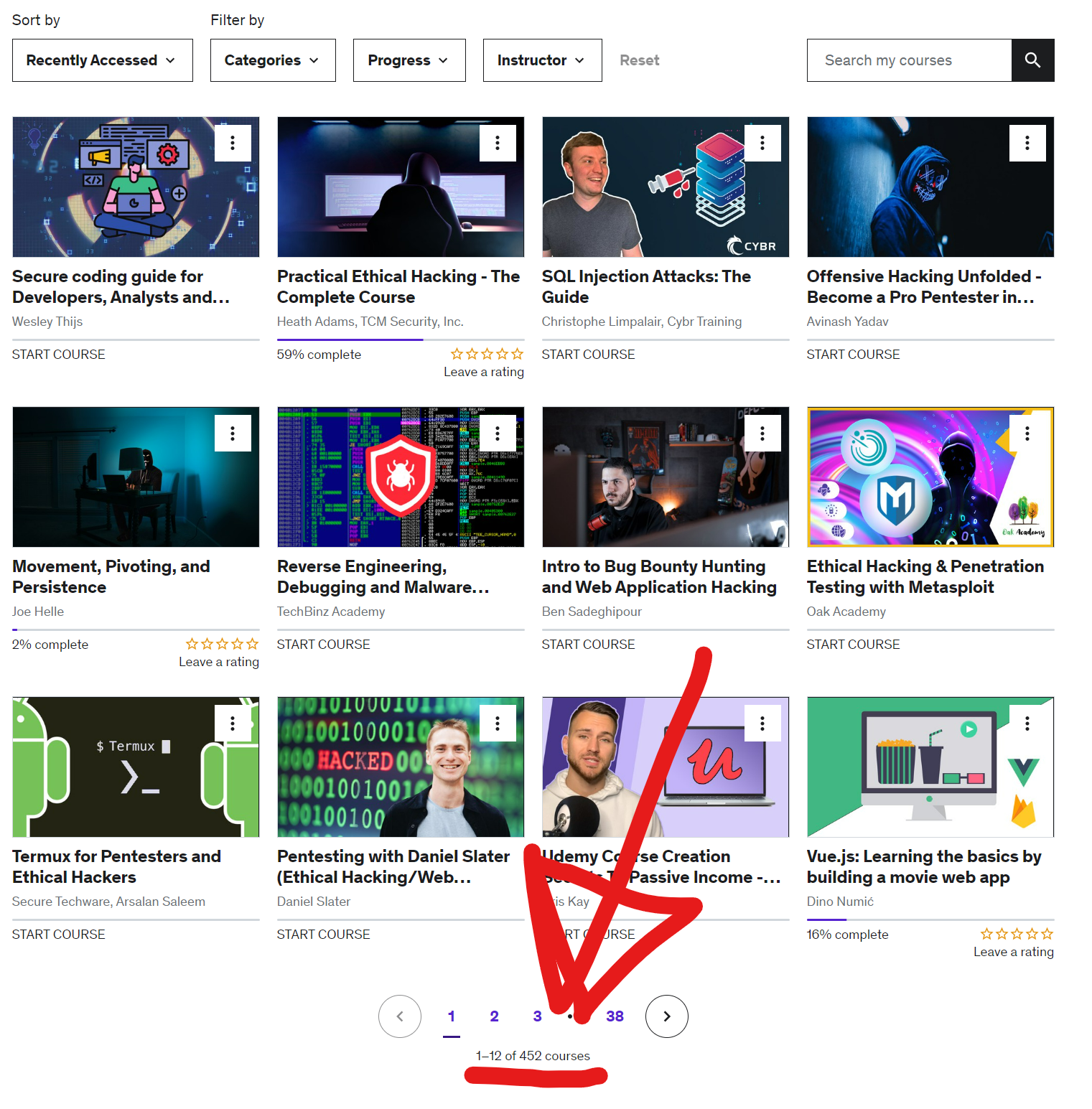The width and height of the screenshot is (1092, 1109).
Task: Open SQL Injection Attacks course thumbnail
Action: pos(666,187)
